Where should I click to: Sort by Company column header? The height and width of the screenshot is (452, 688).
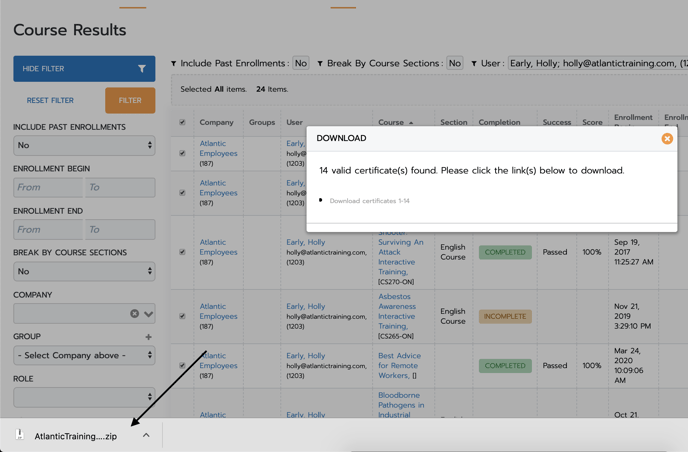pos(216,122)
